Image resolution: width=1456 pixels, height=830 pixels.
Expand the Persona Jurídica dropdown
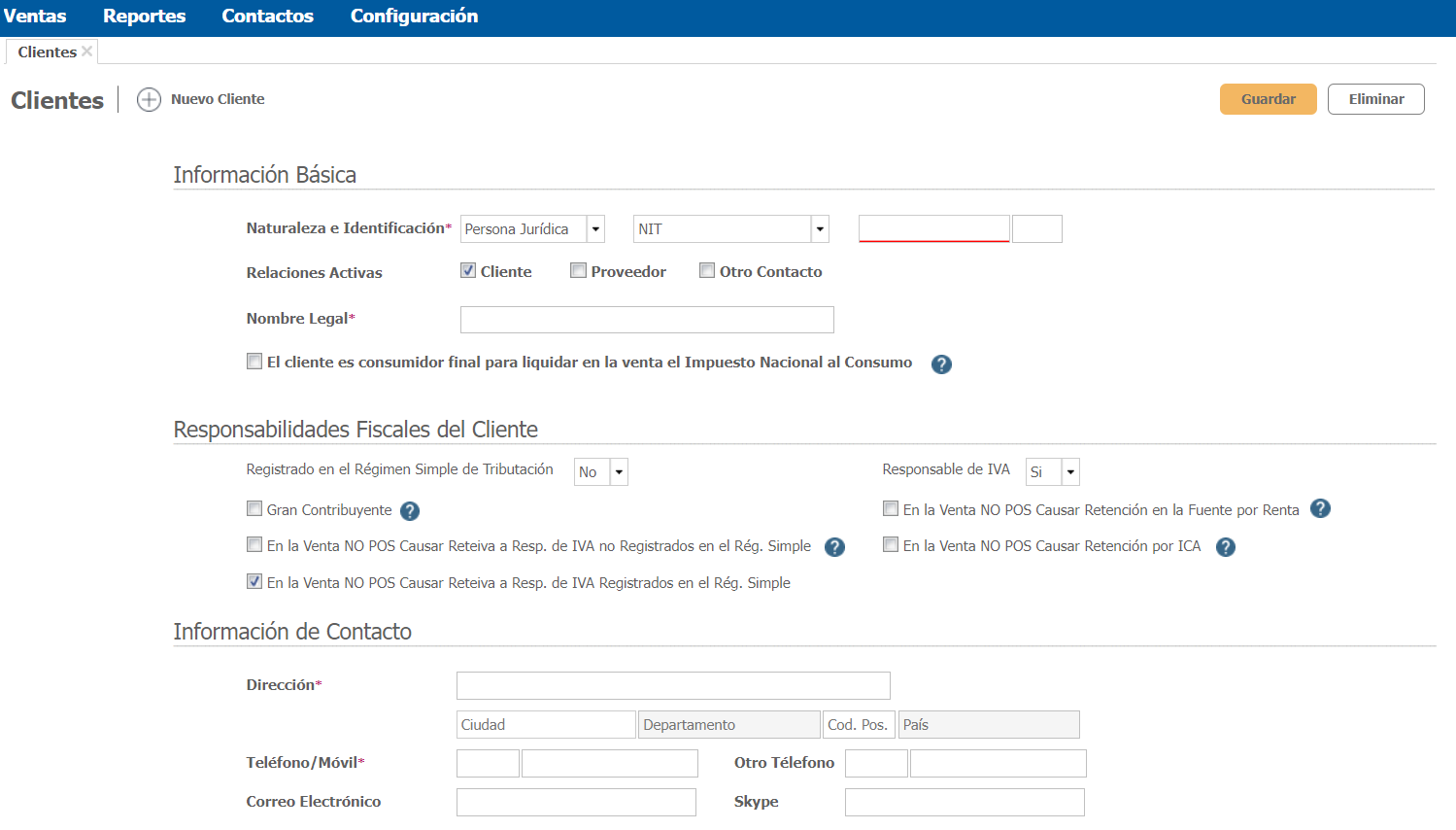tap(595, 229)
